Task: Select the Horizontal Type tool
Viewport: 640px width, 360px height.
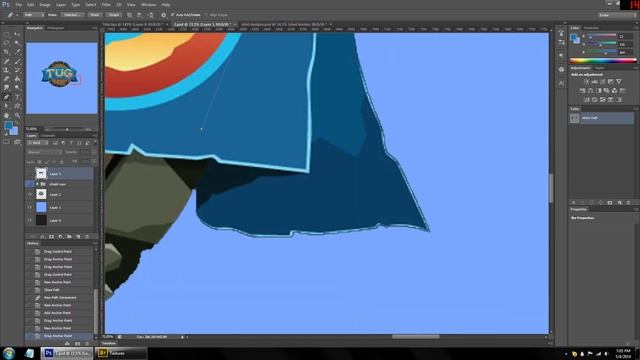Action: click(x=17, y=97)
